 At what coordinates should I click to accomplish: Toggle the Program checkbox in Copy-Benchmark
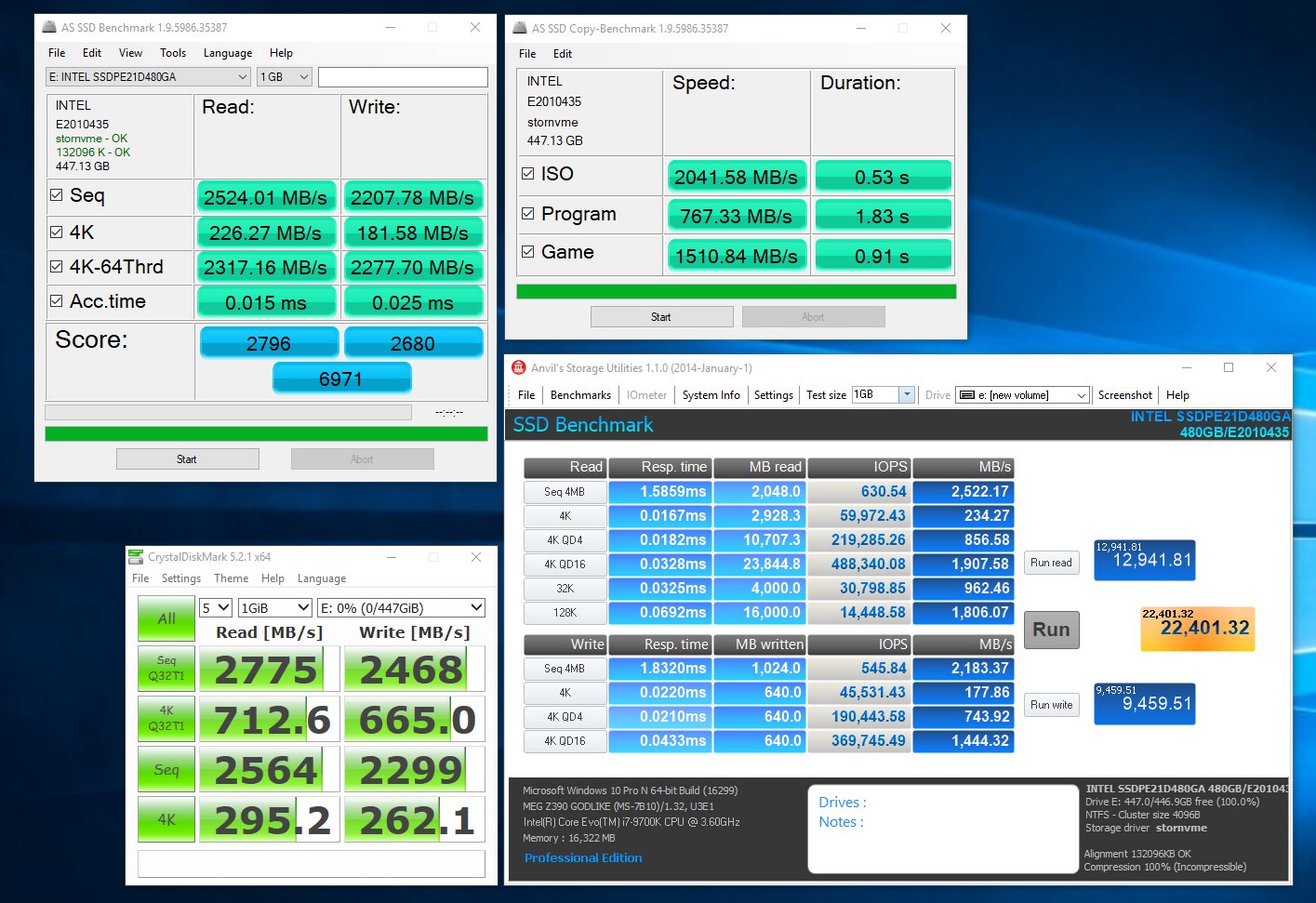click(528, 214)
